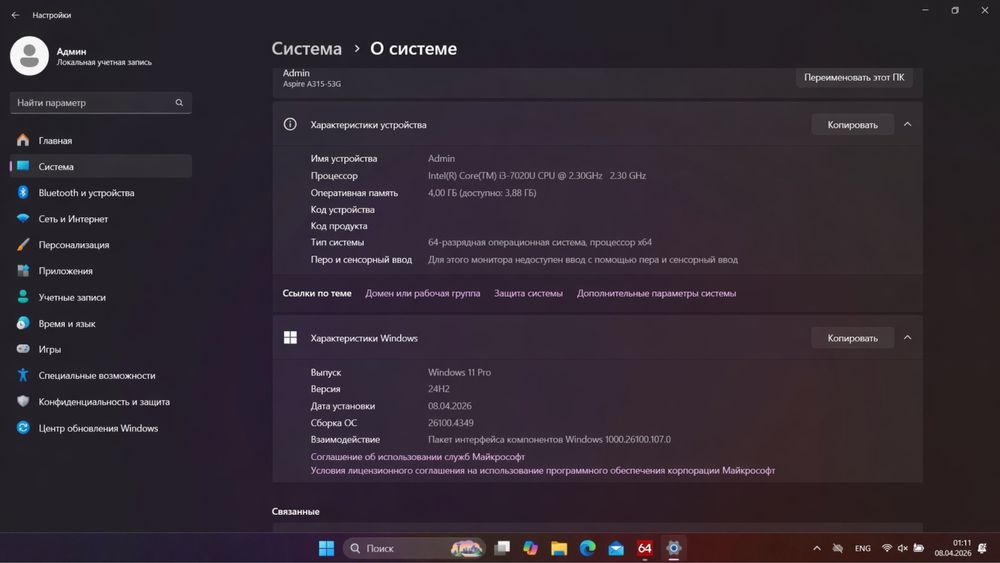This screenshot has height=563, width=1000.
Task: Collapse Характеристики Windows section
Action: click(908, 337)
